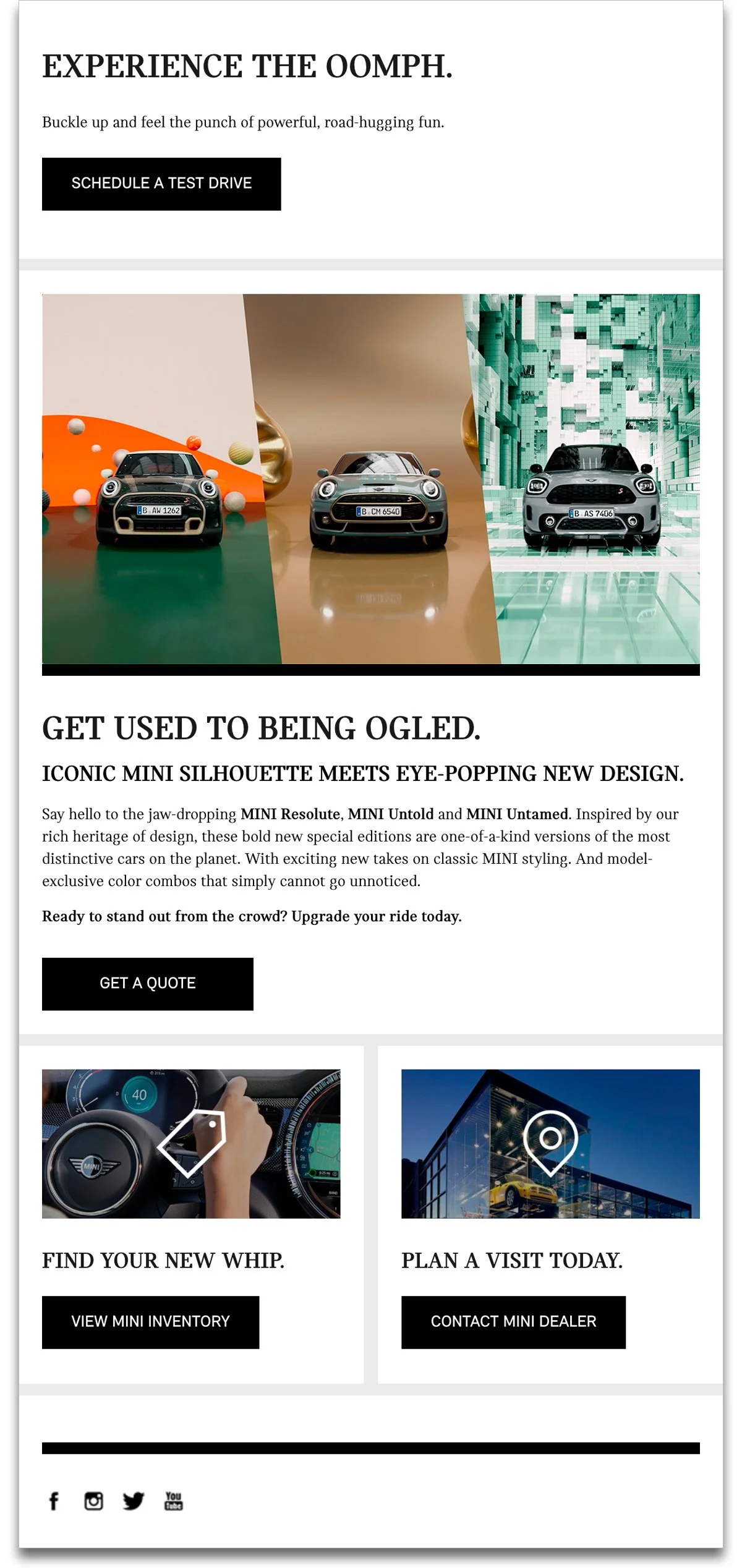Image resolution: width=742 pixels, height=1568 pixels.
Task: Open View MINI Inventory
Action: pos(150,1322)
